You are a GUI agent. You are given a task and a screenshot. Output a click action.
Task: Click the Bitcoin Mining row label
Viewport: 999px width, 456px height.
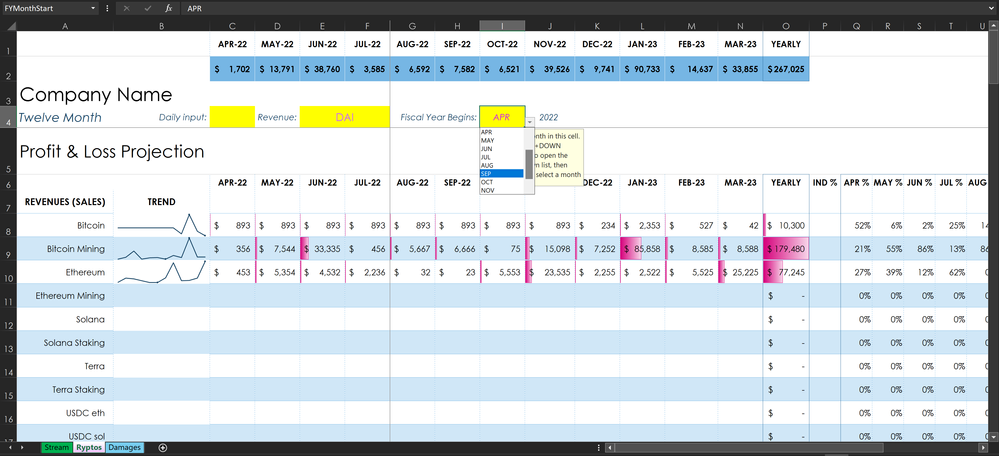point(76,248)
